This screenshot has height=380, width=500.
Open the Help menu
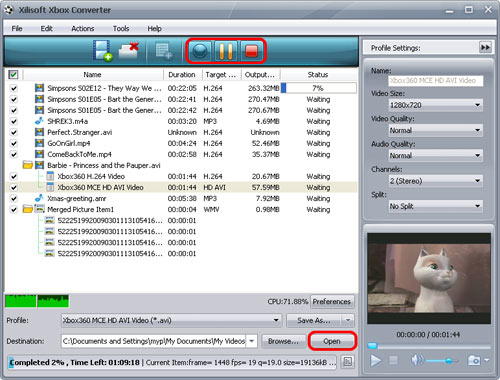(x=154, y=28)
